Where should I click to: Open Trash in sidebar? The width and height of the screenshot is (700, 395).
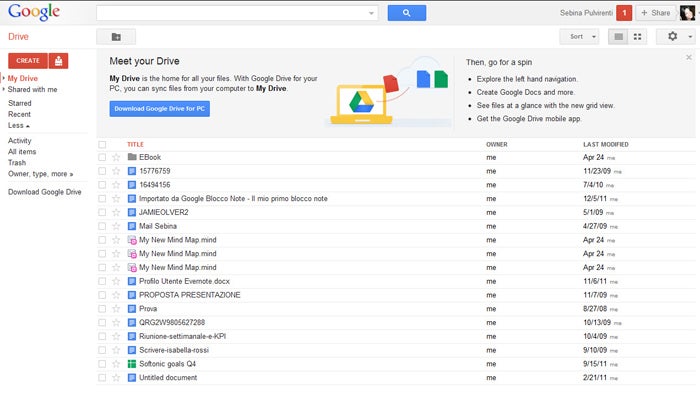(17, 163)
